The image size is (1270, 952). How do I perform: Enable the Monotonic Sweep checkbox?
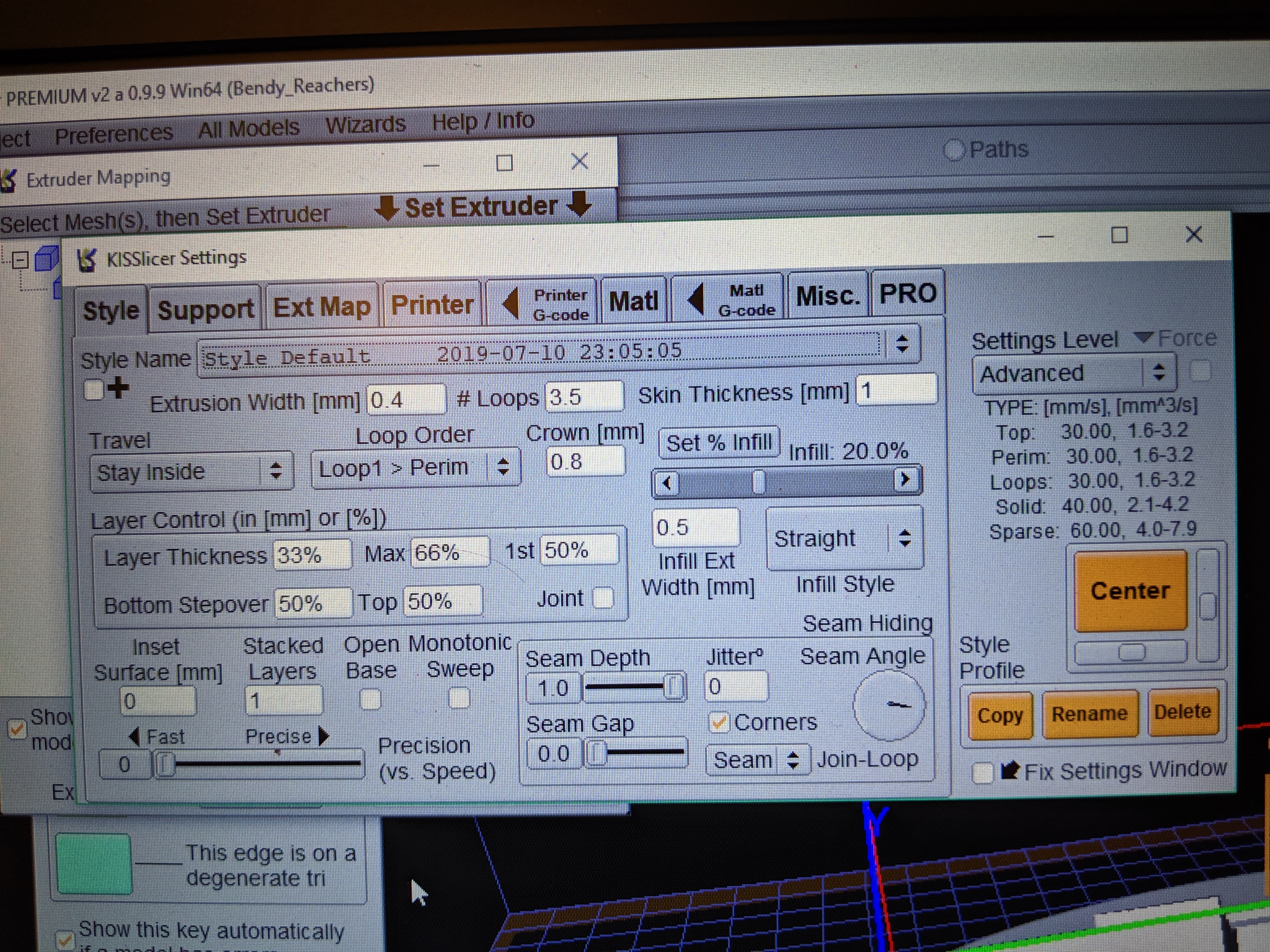tap(459, 698)
